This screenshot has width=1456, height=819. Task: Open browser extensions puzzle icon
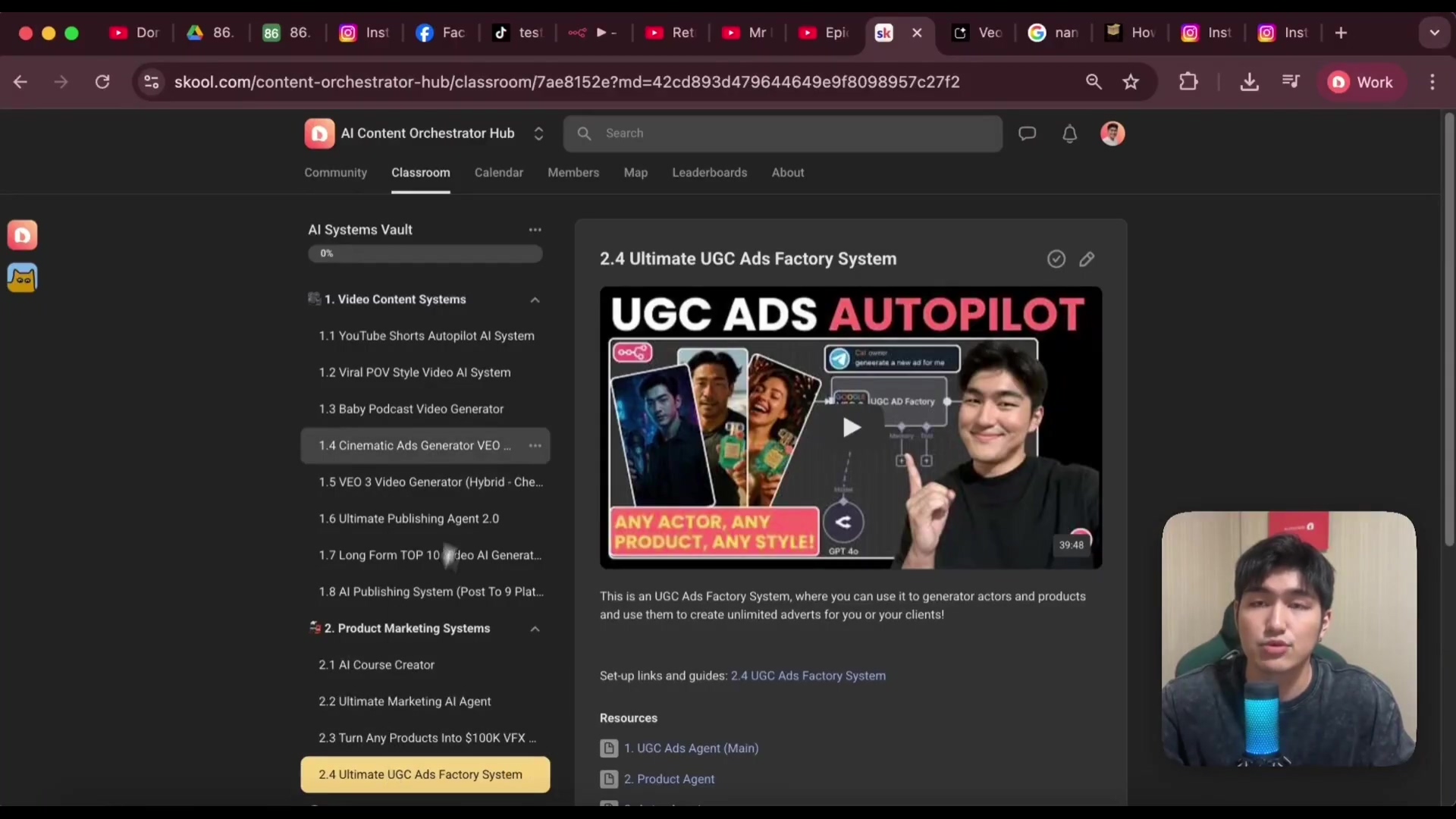click(x=1188, y=82)
